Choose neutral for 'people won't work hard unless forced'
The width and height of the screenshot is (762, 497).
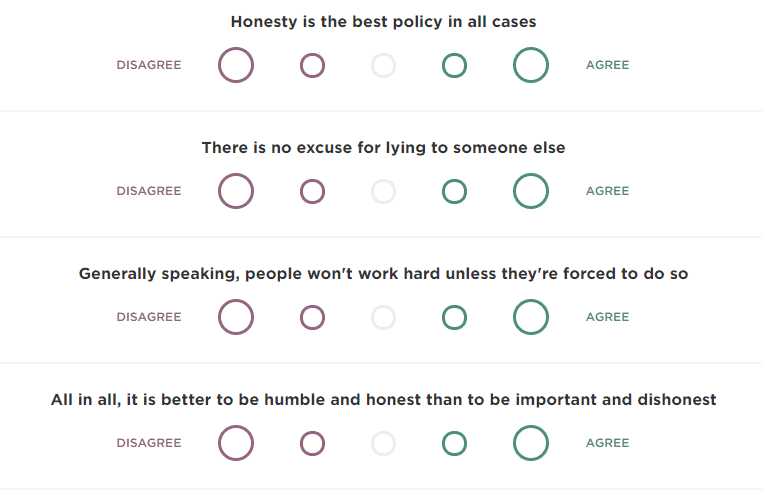click(x=383, y=317)
